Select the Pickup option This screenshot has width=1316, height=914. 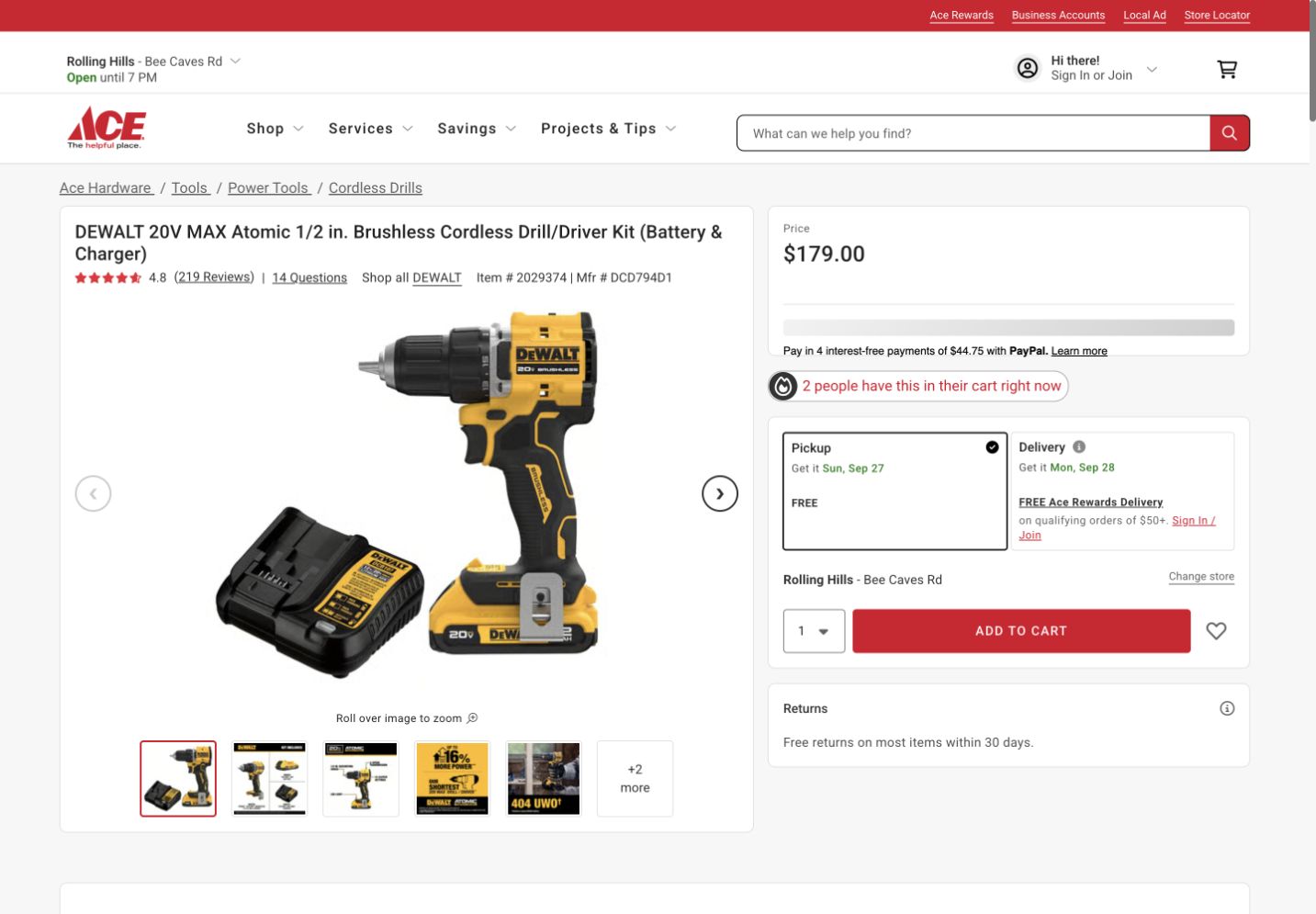pyautogui.click(x=894, y=491)
